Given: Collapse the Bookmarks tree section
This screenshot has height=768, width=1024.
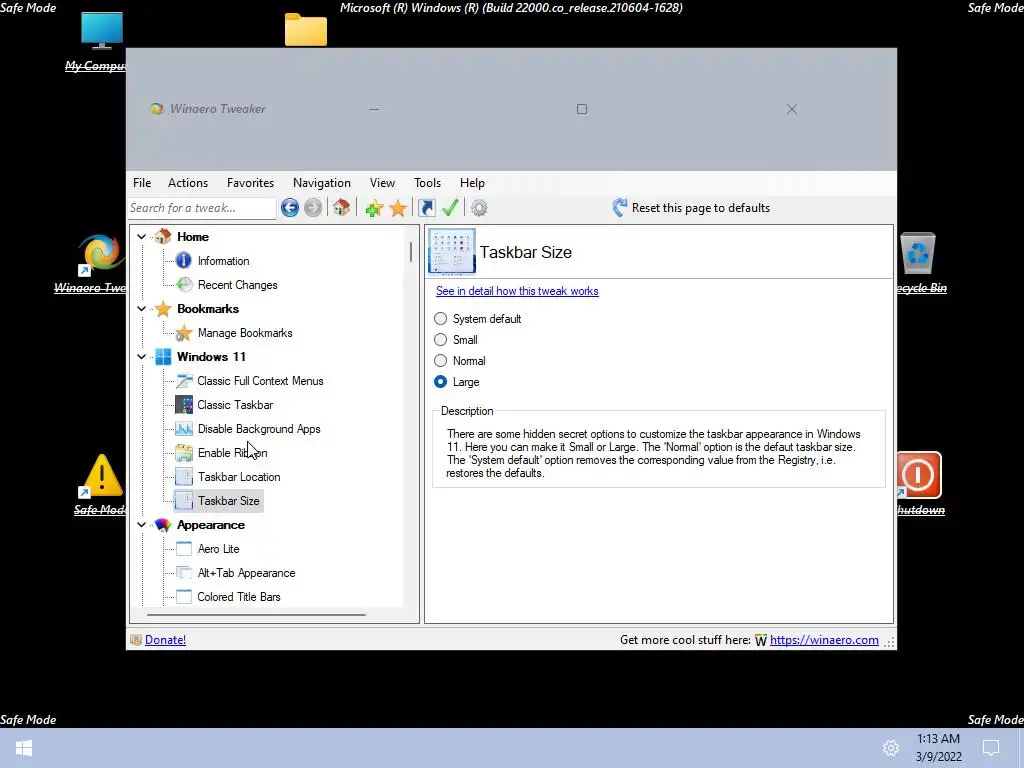Looking at the screenshot, I should pos(141,308).
